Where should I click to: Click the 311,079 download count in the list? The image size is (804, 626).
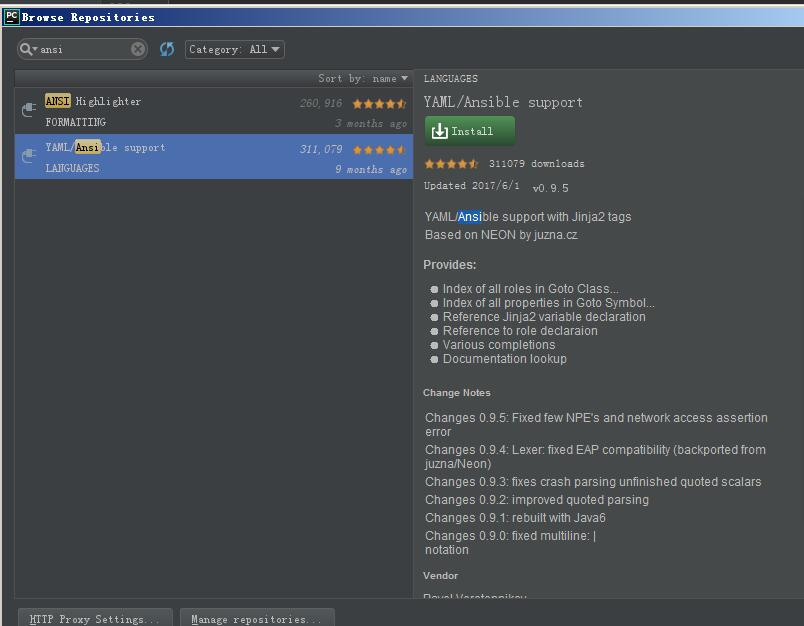pyautogui.click(x=321, y=150)
